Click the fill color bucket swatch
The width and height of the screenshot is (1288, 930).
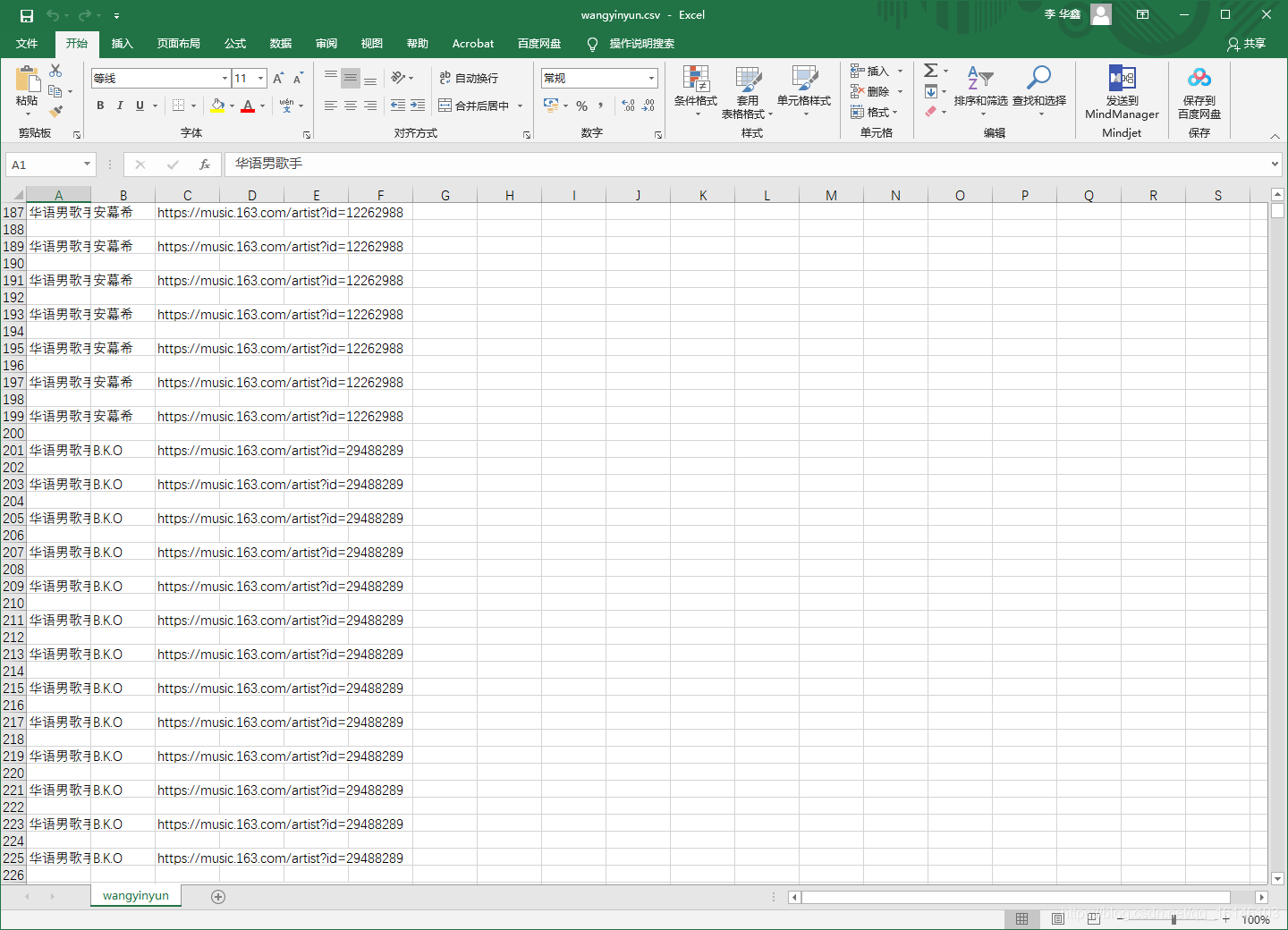(x=218, y=106)
